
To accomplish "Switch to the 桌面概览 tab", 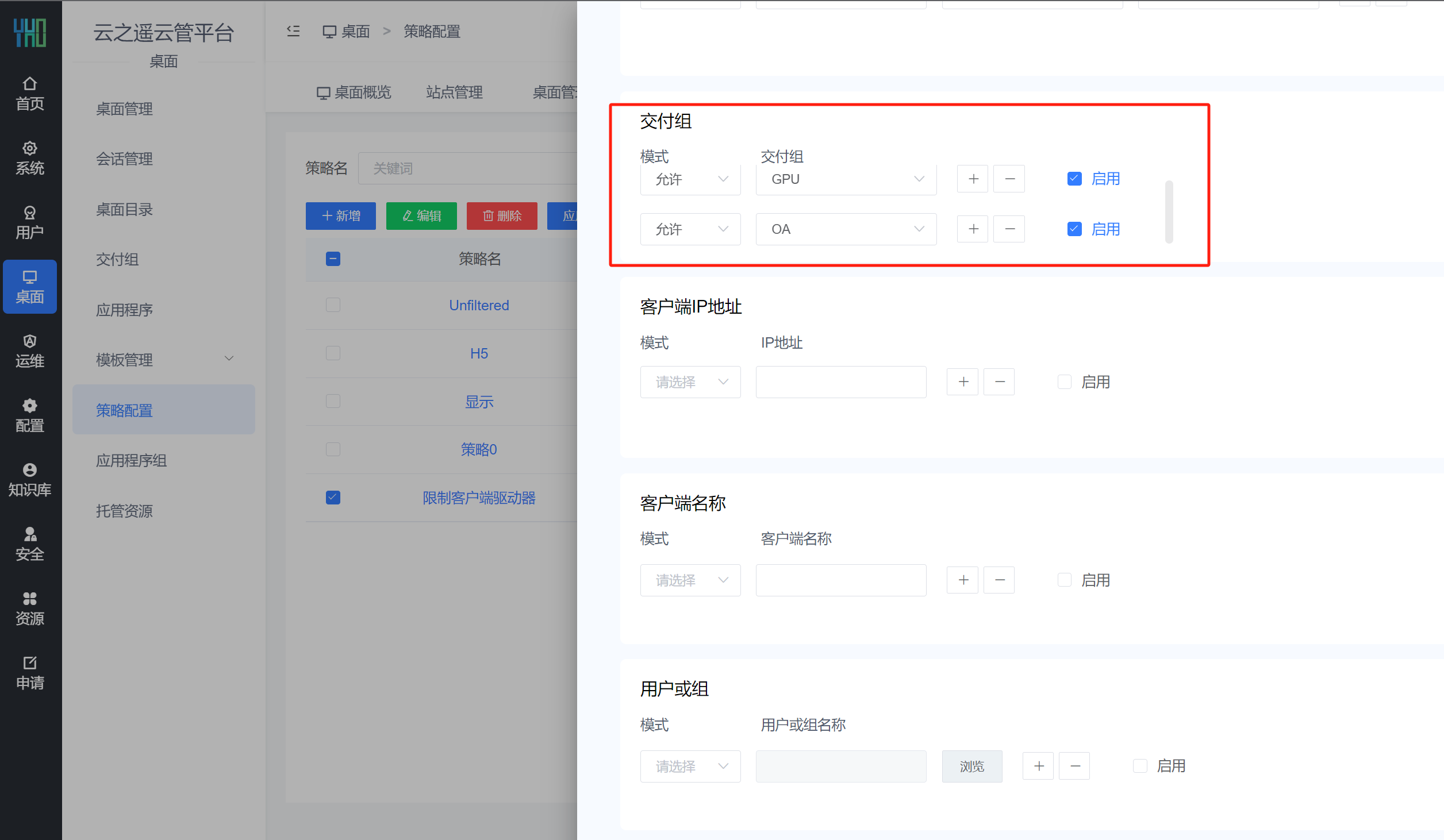I will [x=354, y=92].
